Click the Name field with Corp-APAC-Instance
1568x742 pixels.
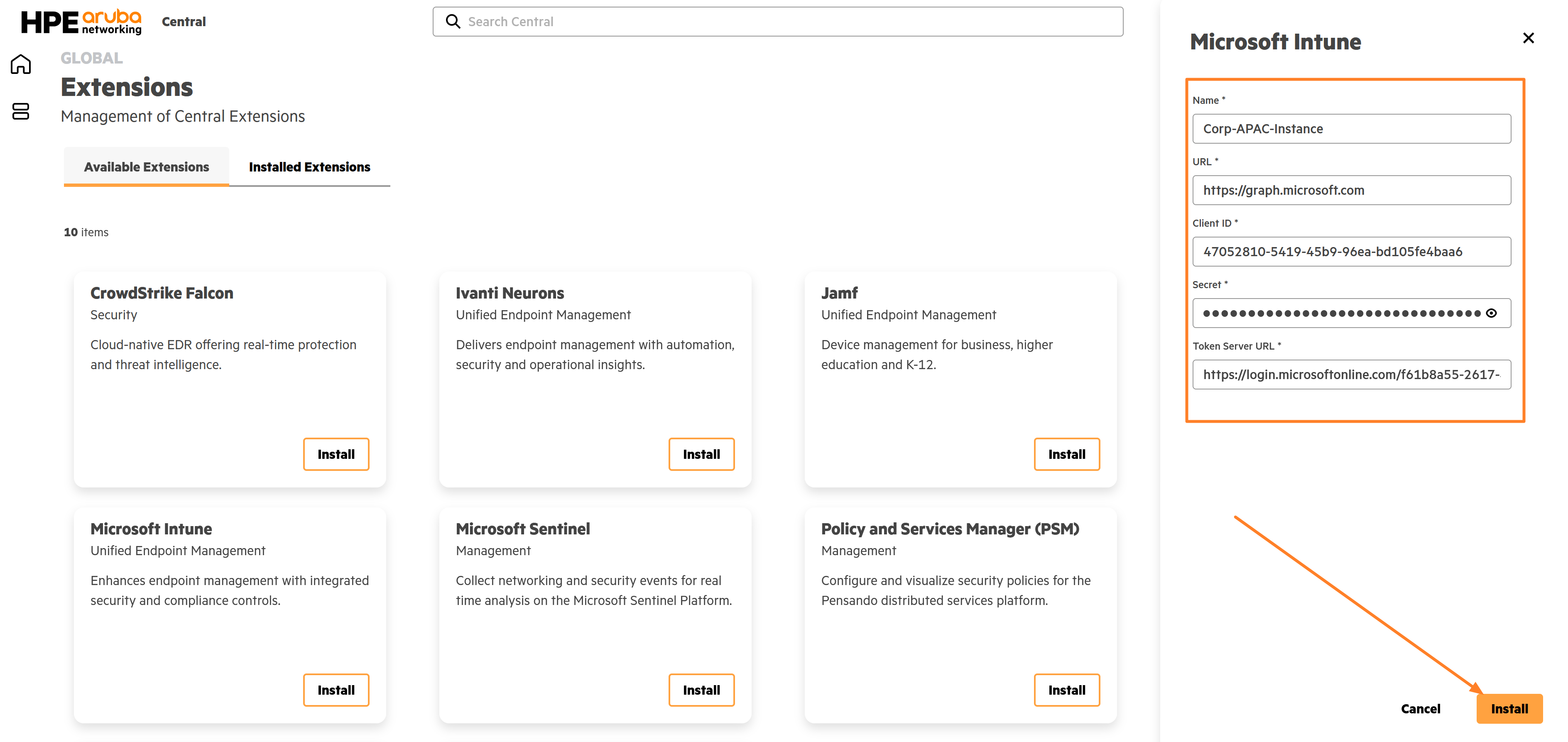coord(1351,129)
